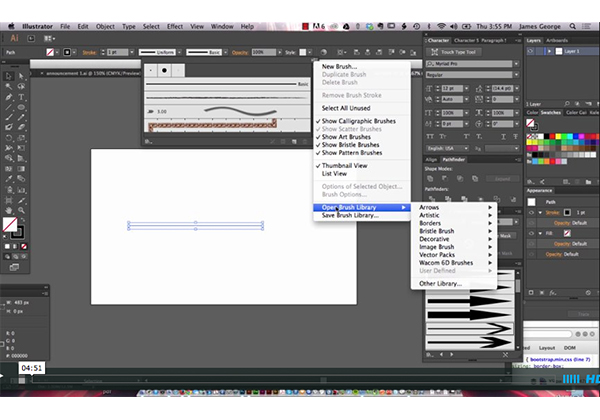Image resolution: width=600 pixels, height=420 pixels.
Task: Select the Artboard tool
Action: (x=9, y=200)
